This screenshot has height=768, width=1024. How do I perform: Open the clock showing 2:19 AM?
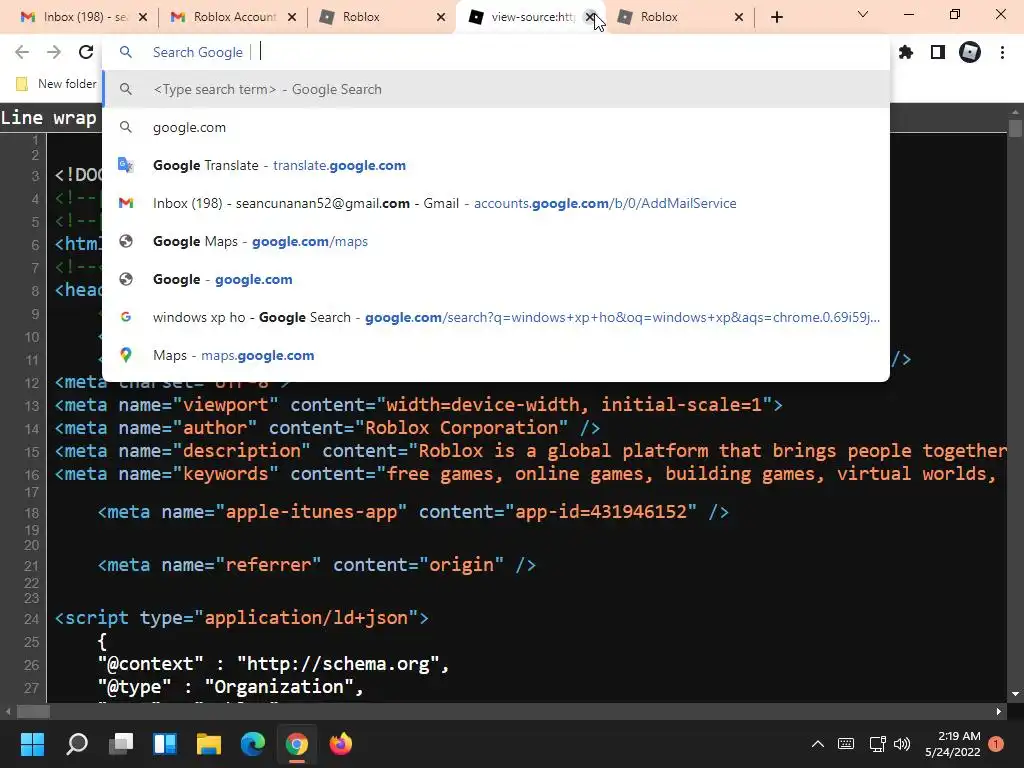(953, 744)
